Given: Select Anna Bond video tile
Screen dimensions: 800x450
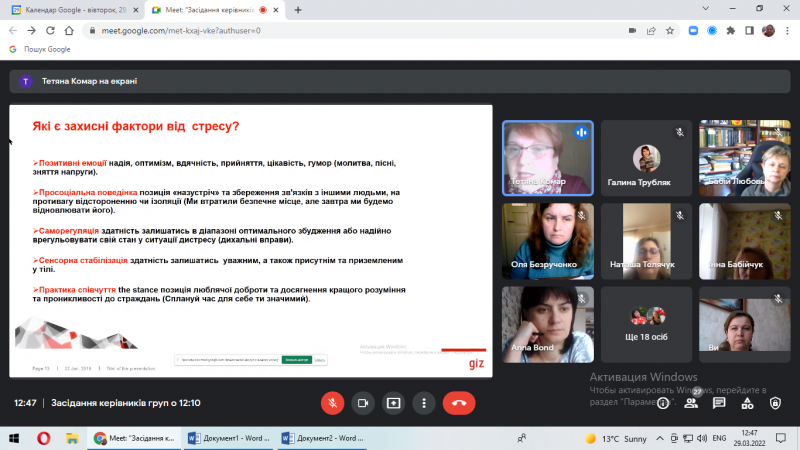Looking at the screenshot, I should 547,324.
